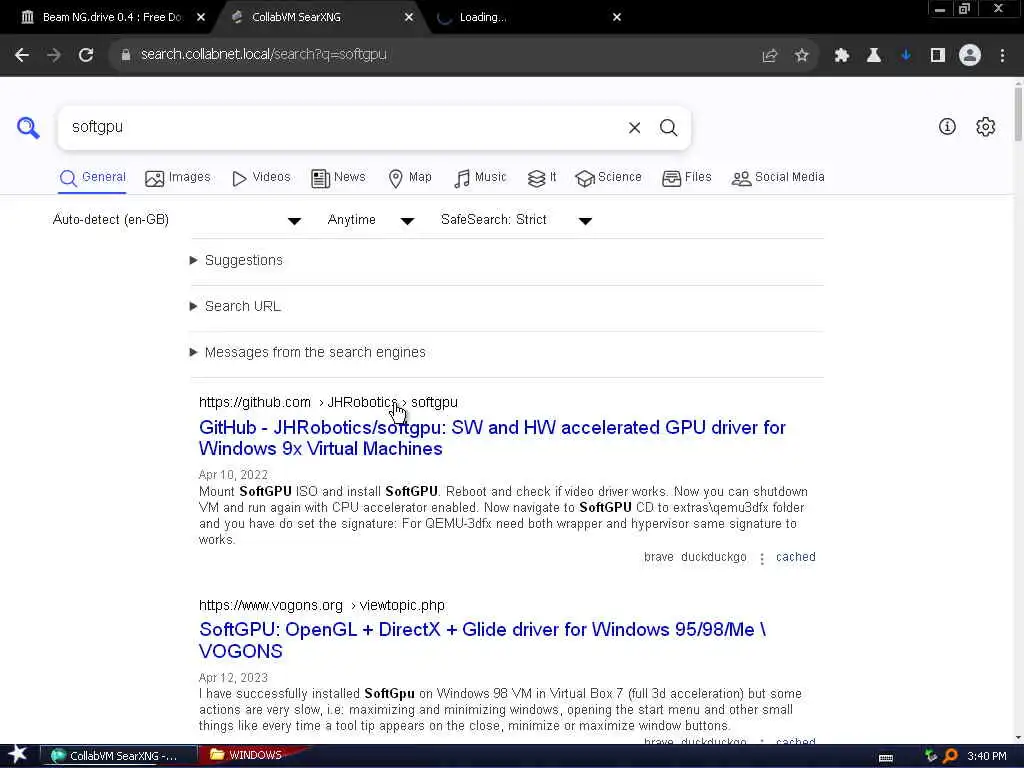Open the info about page icon
Viewport: 1024px width, 768px height.
(947, 127)
